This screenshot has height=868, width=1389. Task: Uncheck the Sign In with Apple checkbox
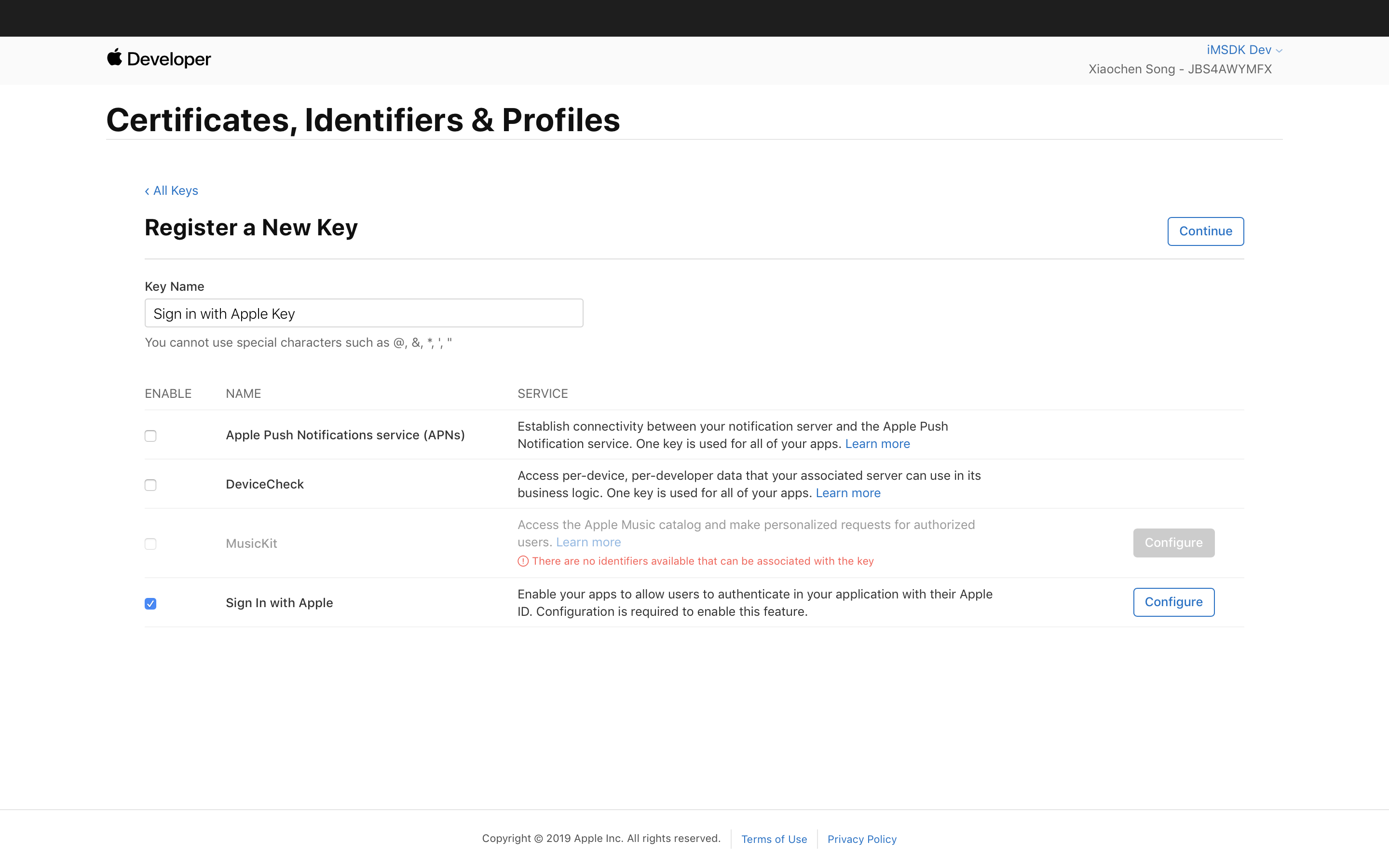coord(150,603)
